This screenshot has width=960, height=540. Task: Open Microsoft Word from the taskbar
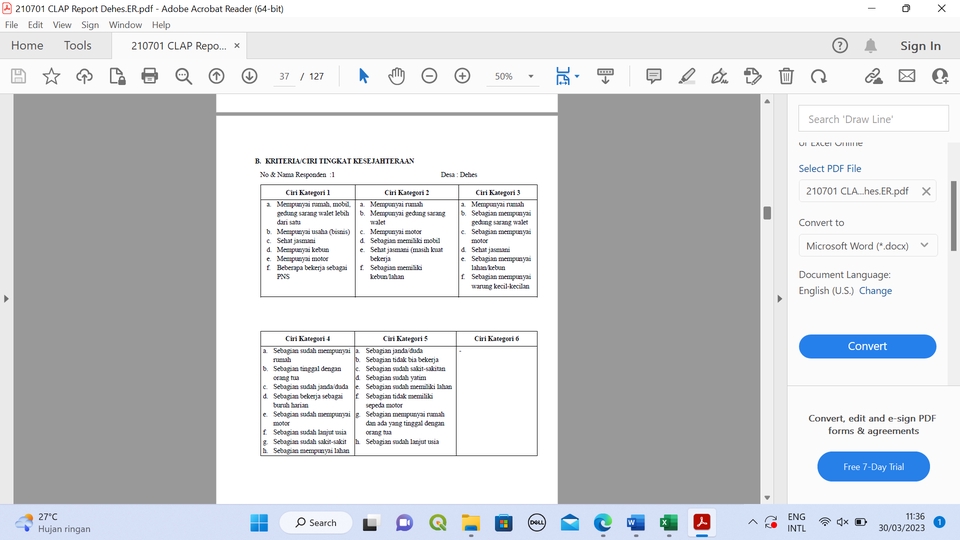(636, 522)
